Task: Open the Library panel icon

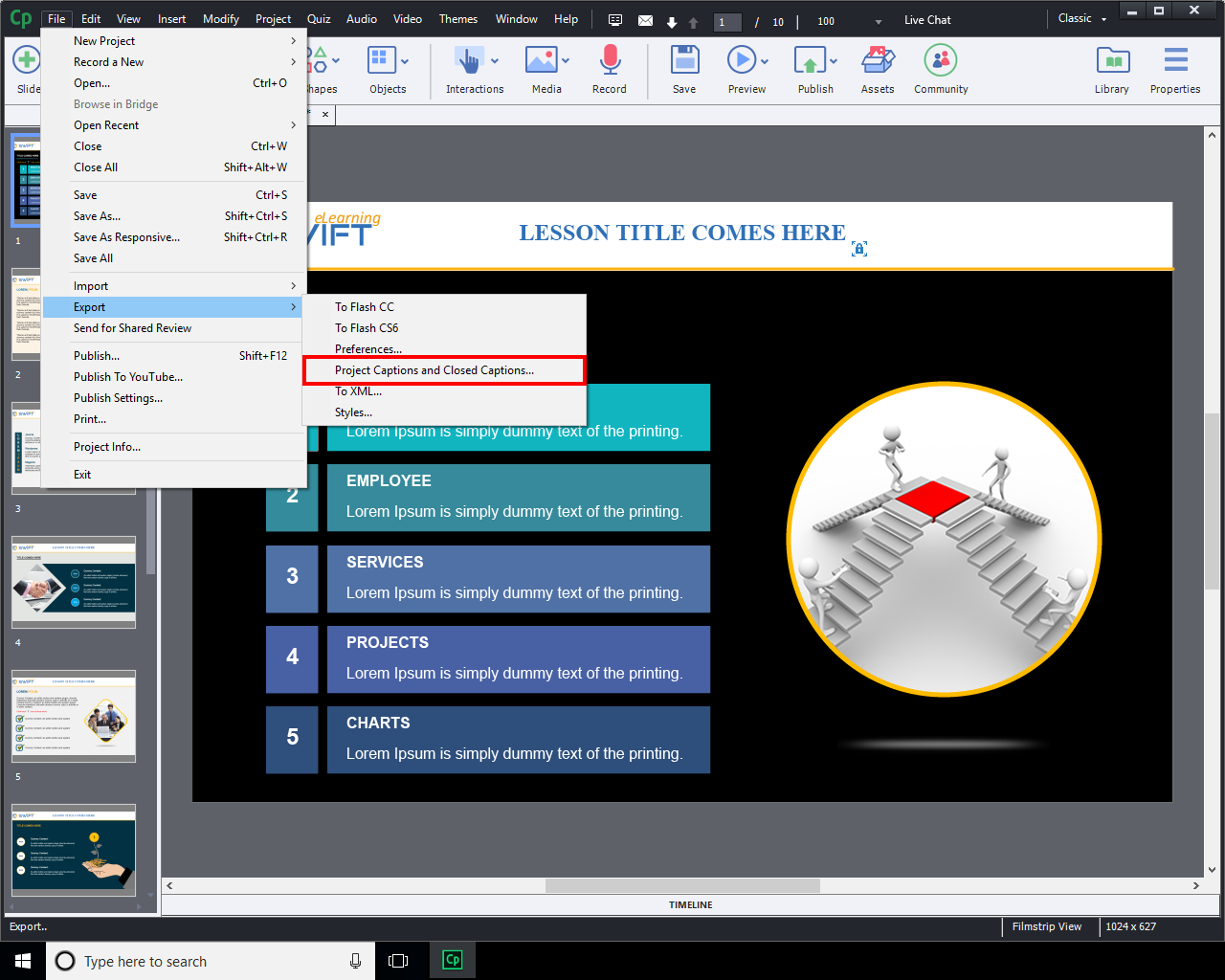Action: tap(1112, 60)
